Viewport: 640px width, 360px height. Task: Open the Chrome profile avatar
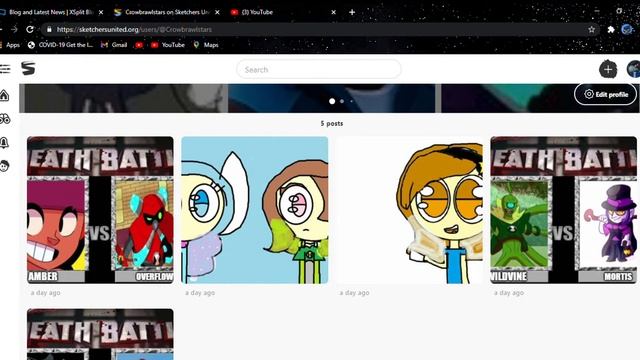(x=627, y=29)
